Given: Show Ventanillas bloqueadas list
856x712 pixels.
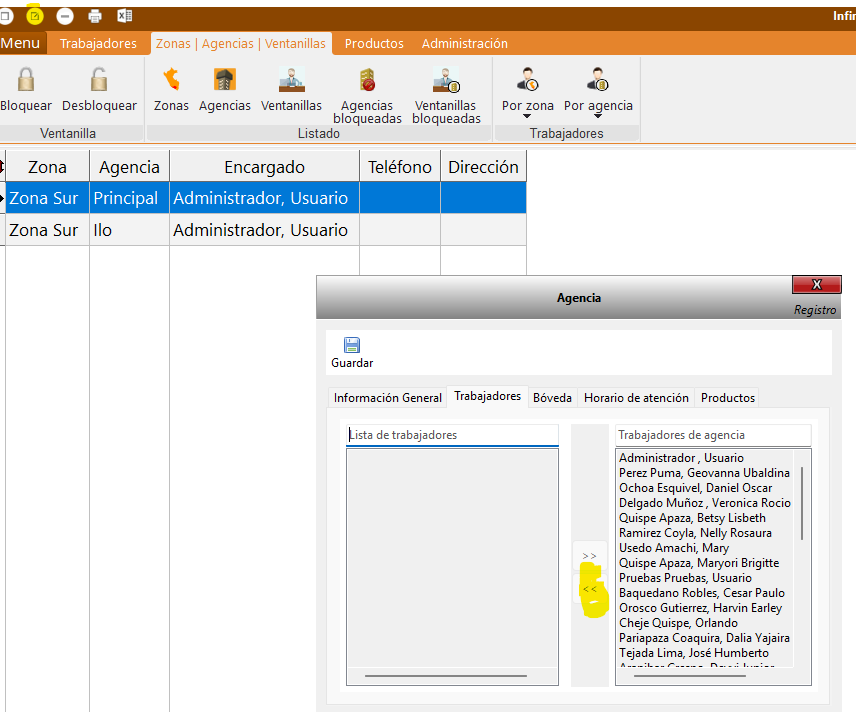Looking at the screenshot, I should click(446, 81).
